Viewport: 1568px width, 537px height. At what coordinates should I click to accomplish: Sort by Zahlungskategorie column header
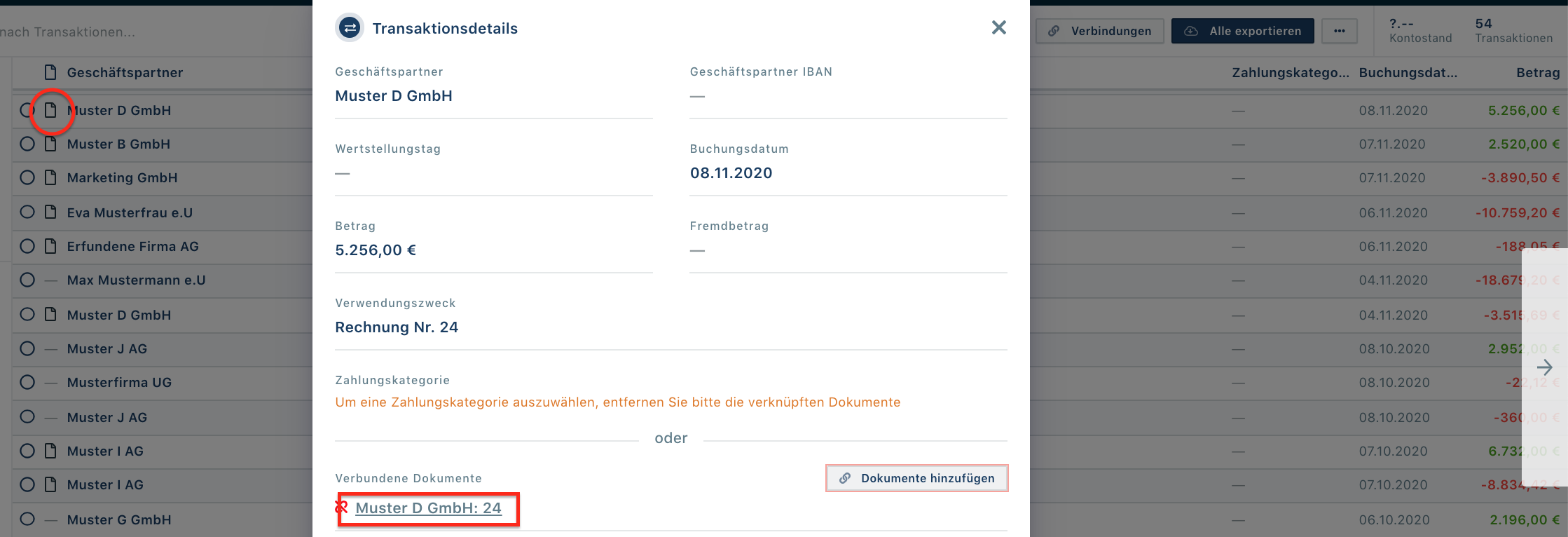(x=1290, y=73)
